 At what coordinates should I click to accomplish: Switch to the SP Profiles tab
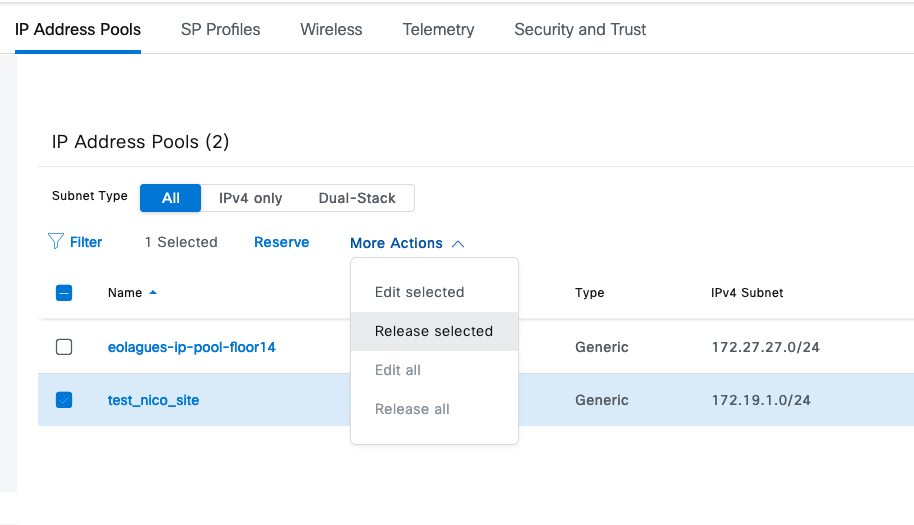coord(220,30)
